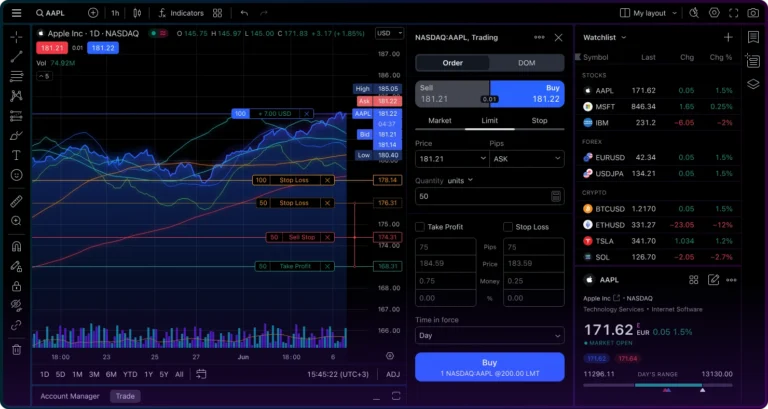Open the Time in force Day dropdown
This screenshot has width=768, height=409.
tap(490, 336)
